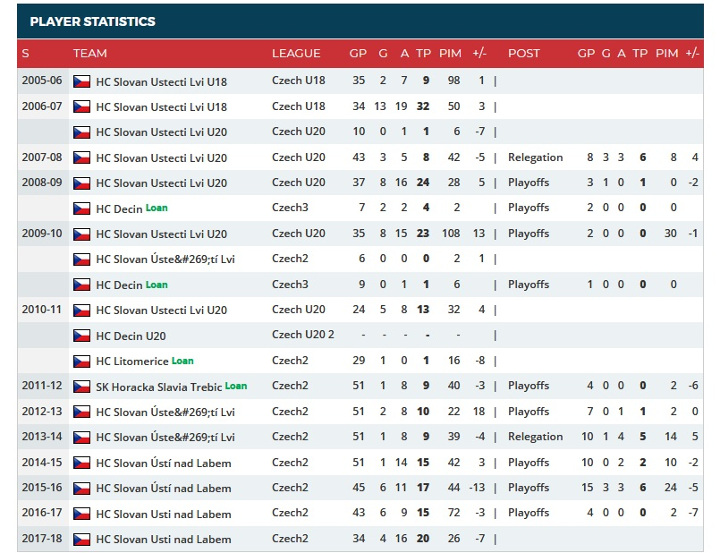The height and width of the screenshot is (553, 720).
Task: Click Czech flag icon in 2005-06 row
Action: pos(82,82)
